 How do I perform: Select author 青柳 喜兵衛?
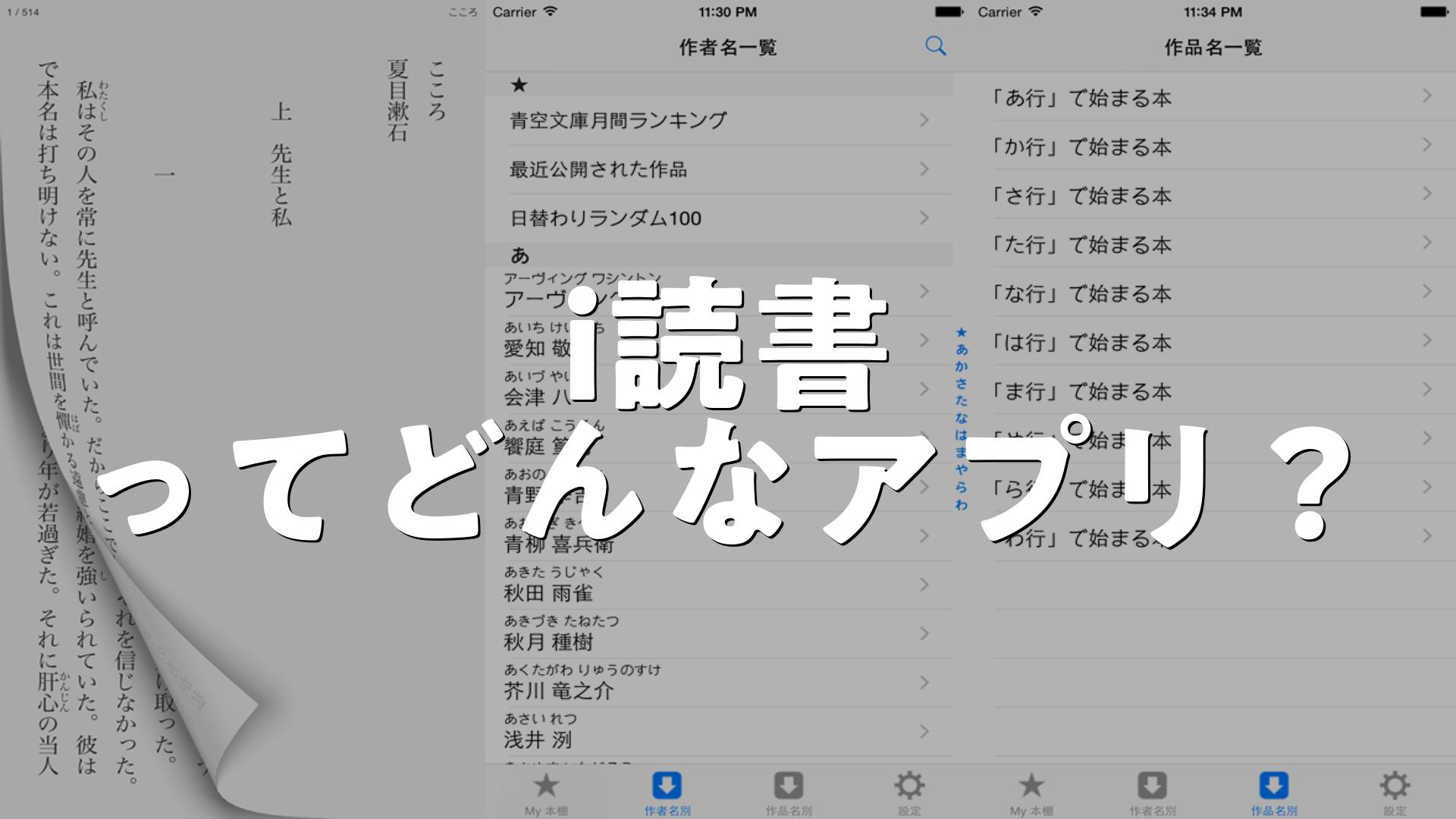(x=719, y=536)
